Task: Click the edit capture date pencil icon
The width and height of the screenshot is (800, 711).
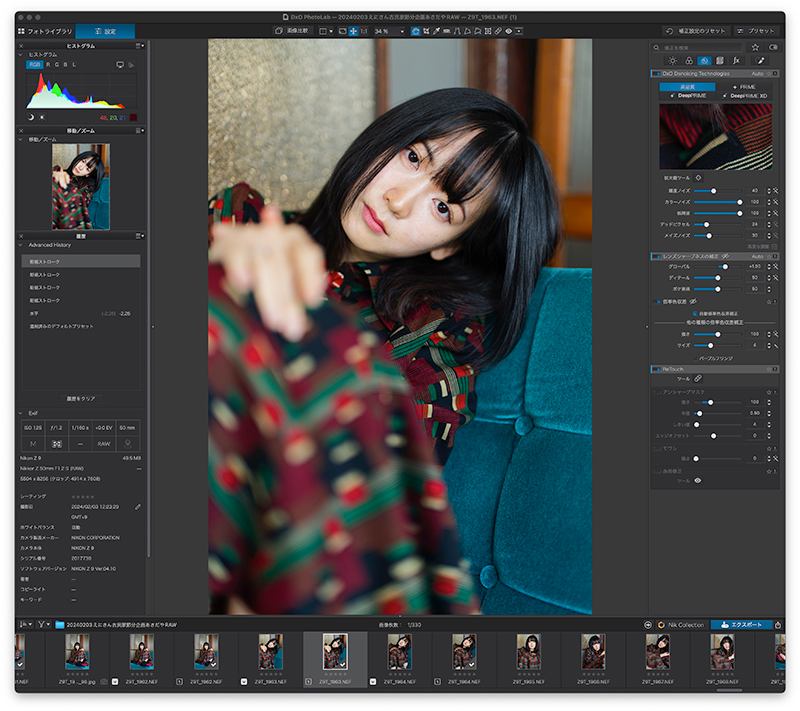Action: 138,507
